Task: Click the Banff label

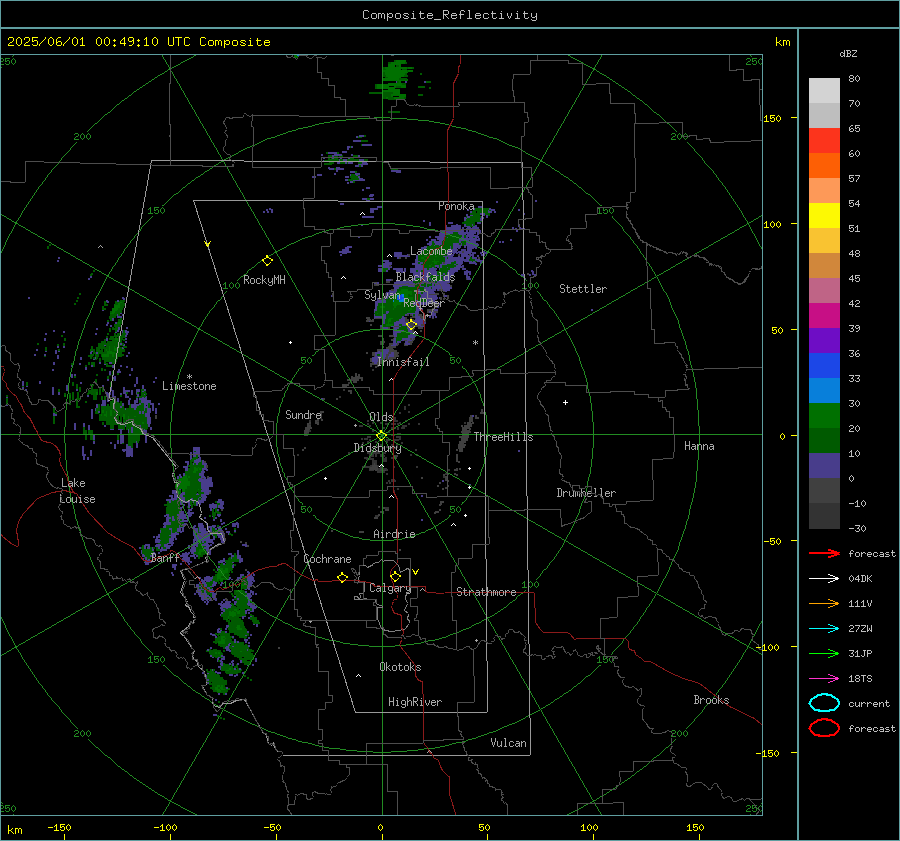Action: (x=165, y=557)
